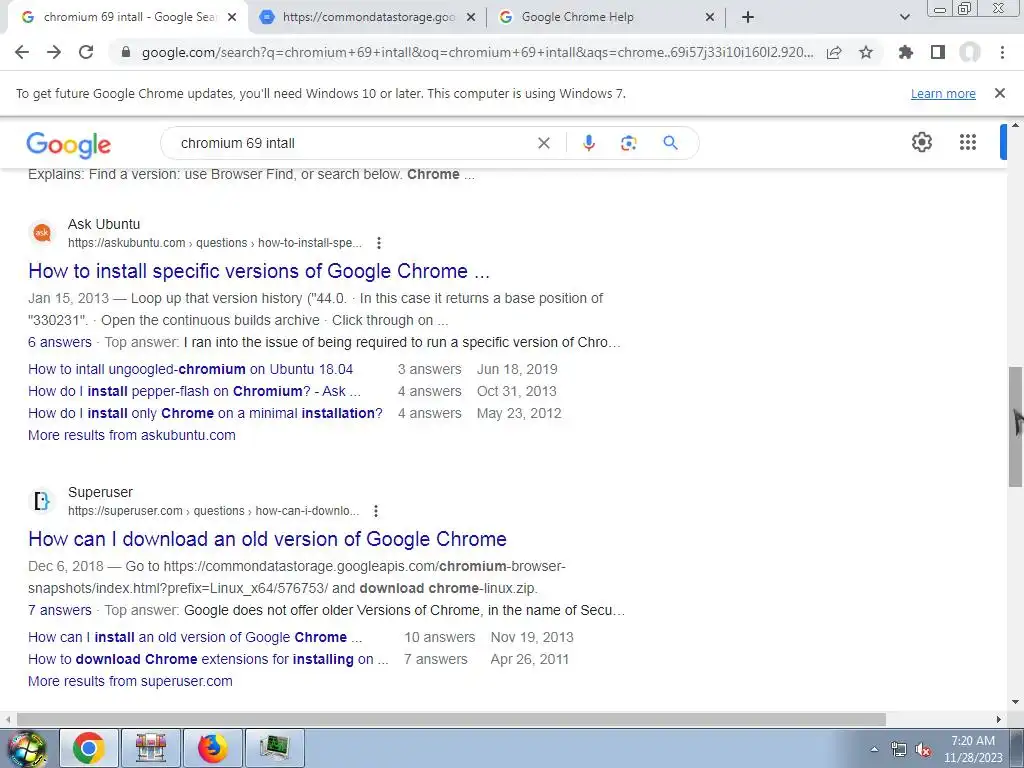This screenshot has width=1024, height=768.
Task: Open More results from superuser.com
Action: (130, 681)
